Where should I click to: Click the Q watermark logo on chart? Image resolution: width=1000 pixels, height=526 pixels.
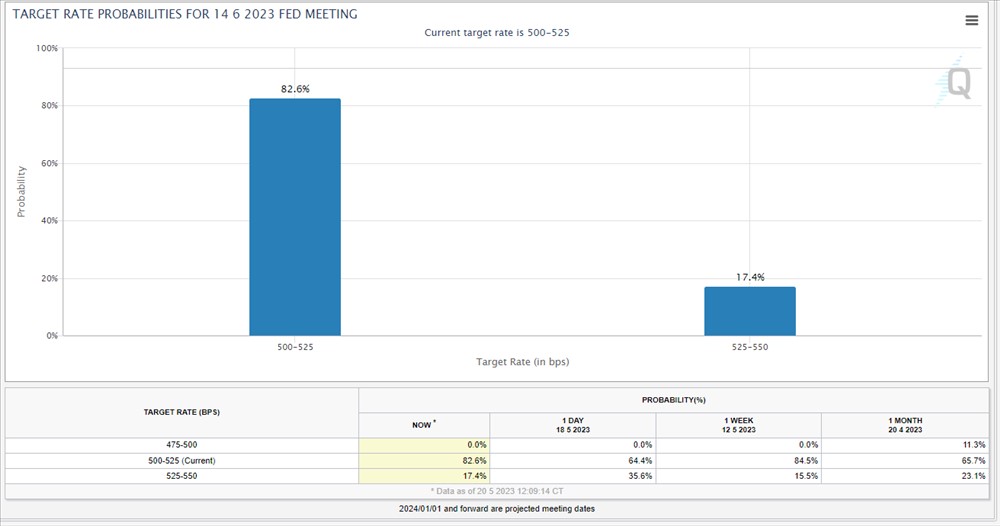click(955, 84)
